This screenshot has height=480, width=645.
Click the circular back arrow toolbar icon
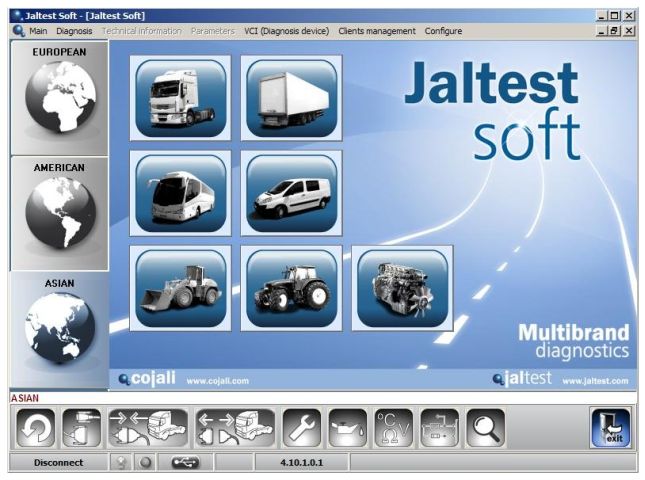pos(36,428)
